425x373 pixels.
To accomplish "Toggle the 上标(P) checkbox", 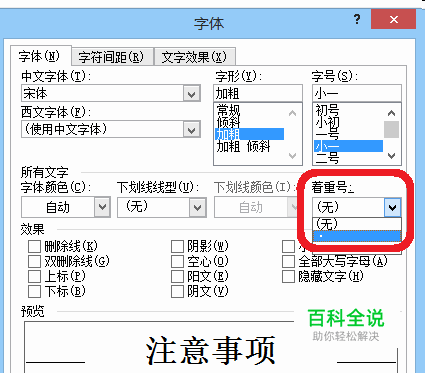I will [34, 276].
